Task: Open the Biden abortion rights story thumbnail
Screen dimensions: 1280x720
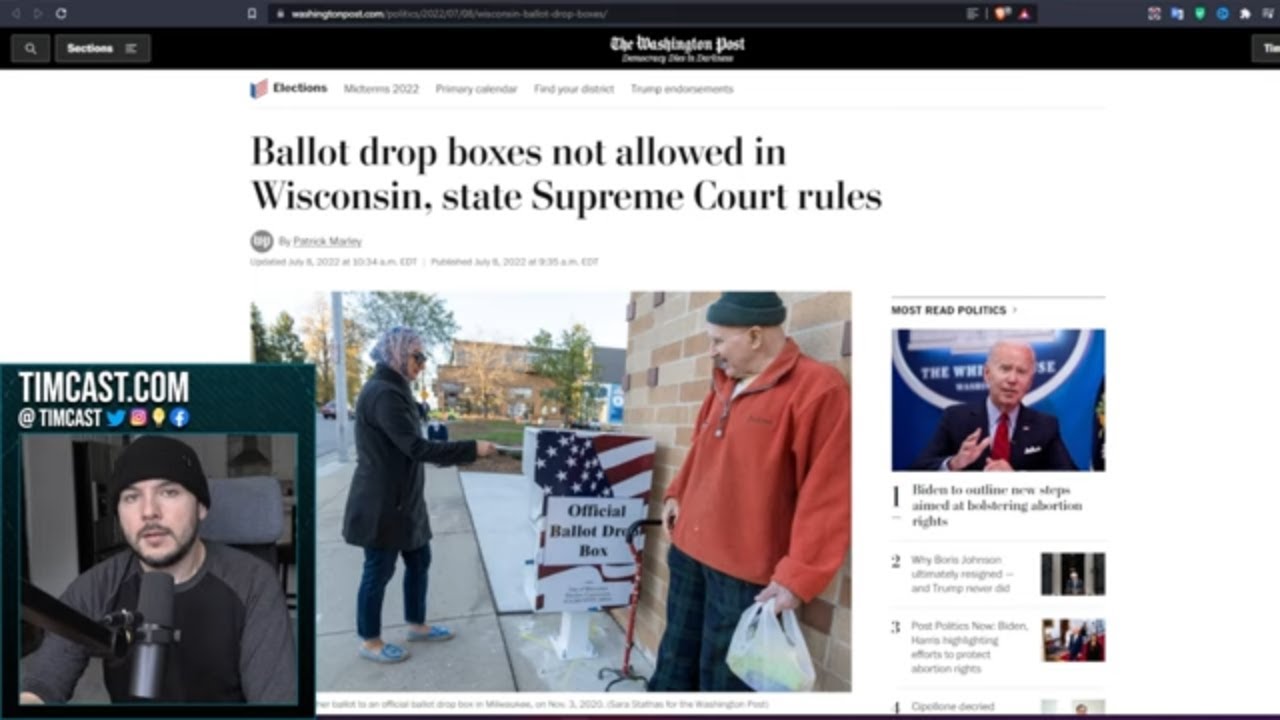Action: [x=998, y=400]
